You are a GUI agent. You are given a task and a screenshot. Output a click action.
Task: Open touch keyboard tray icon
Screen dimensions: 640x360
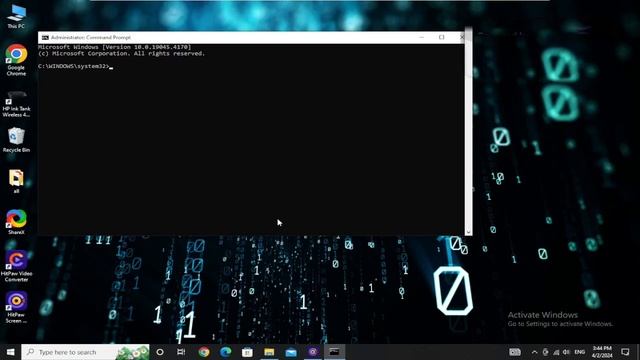(515, 352)
